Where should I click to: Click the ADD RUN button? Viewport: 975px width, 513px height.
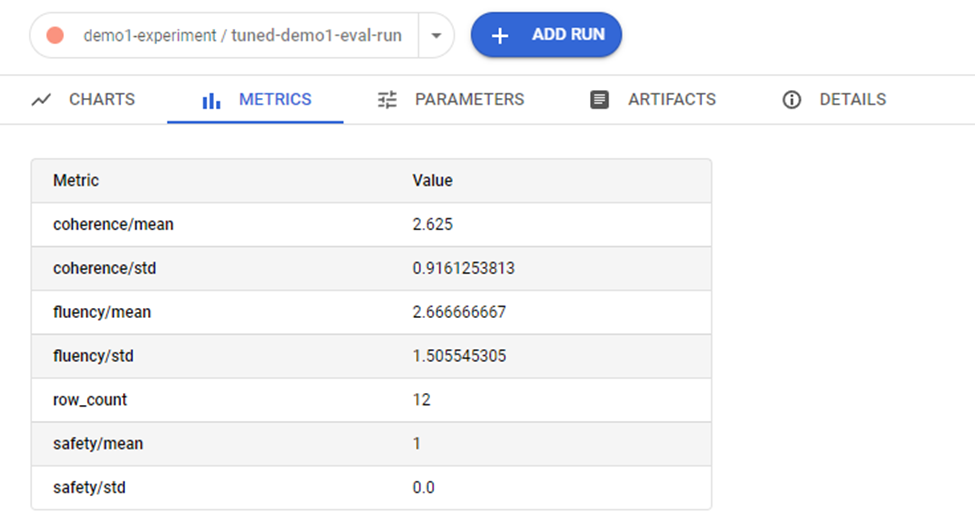click(x=546, y=35)
